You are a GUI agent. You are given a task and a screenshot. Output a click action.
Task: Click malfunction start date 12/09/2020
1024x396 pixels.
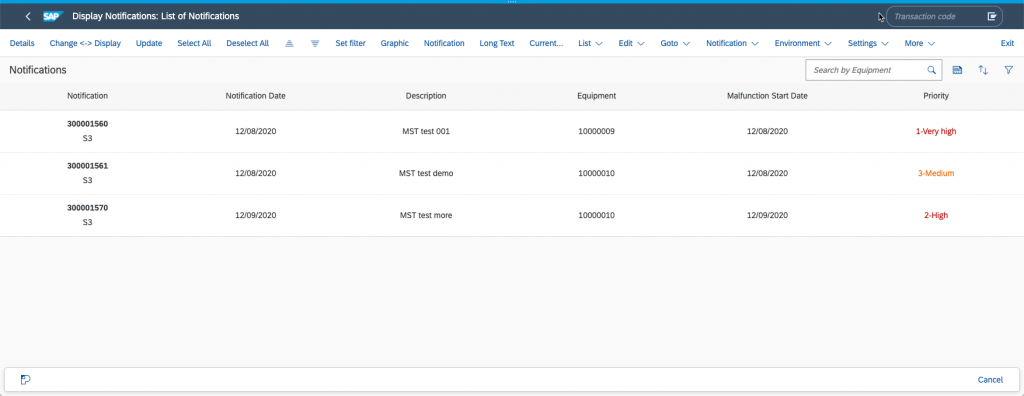coord(767,215)
